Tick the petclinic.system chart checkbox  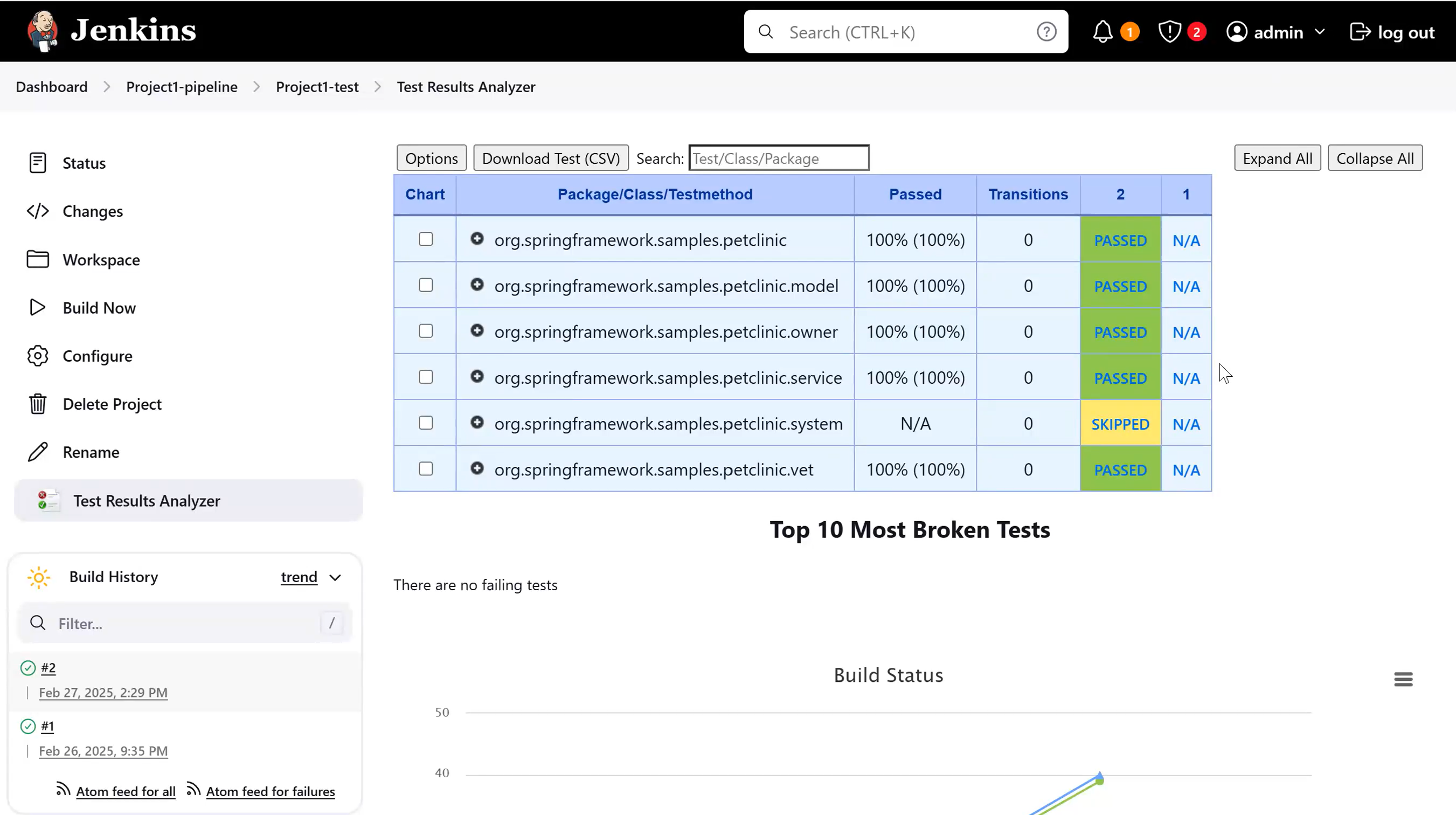click(426, 423)
